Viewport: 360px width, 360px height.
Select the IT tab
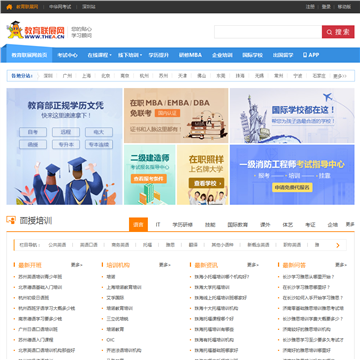coord(158,225)
